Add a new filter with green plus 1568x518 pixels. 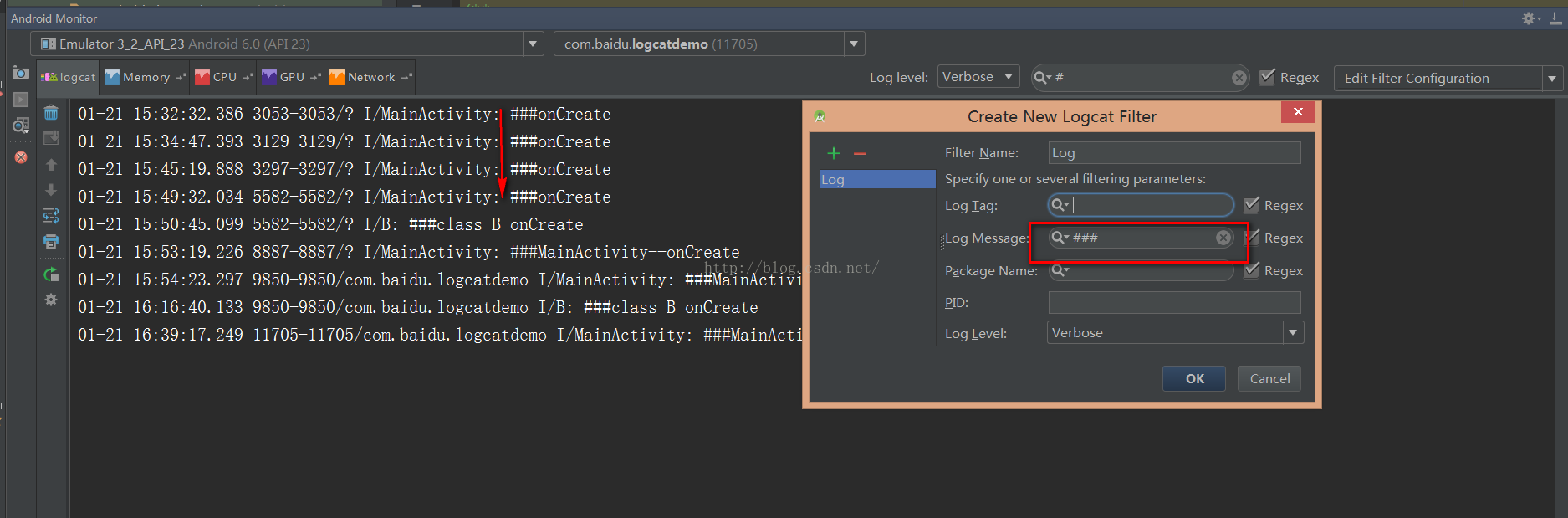(x=834, y=153)
